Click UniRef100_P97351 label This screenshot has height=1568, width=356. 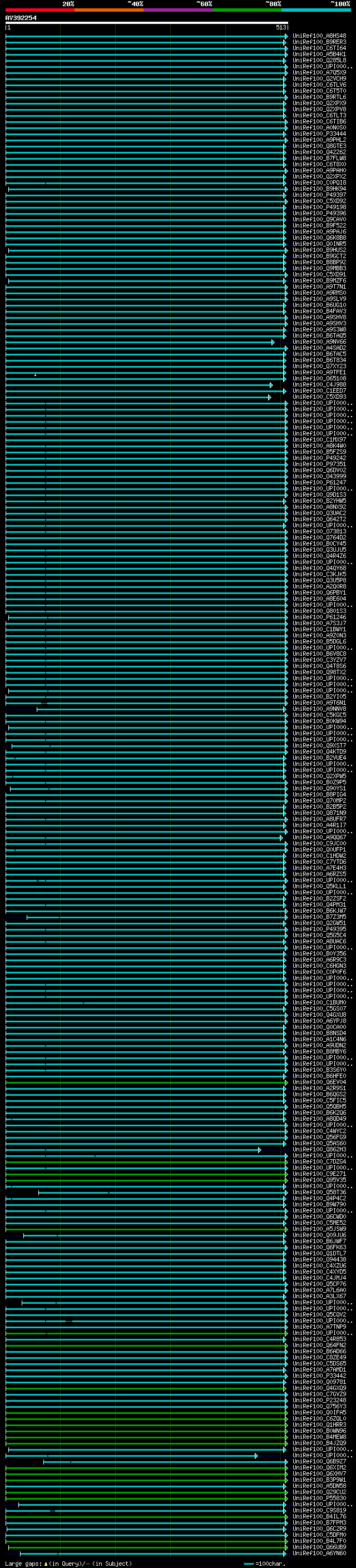pyautogui.click(x=319, y=464)
